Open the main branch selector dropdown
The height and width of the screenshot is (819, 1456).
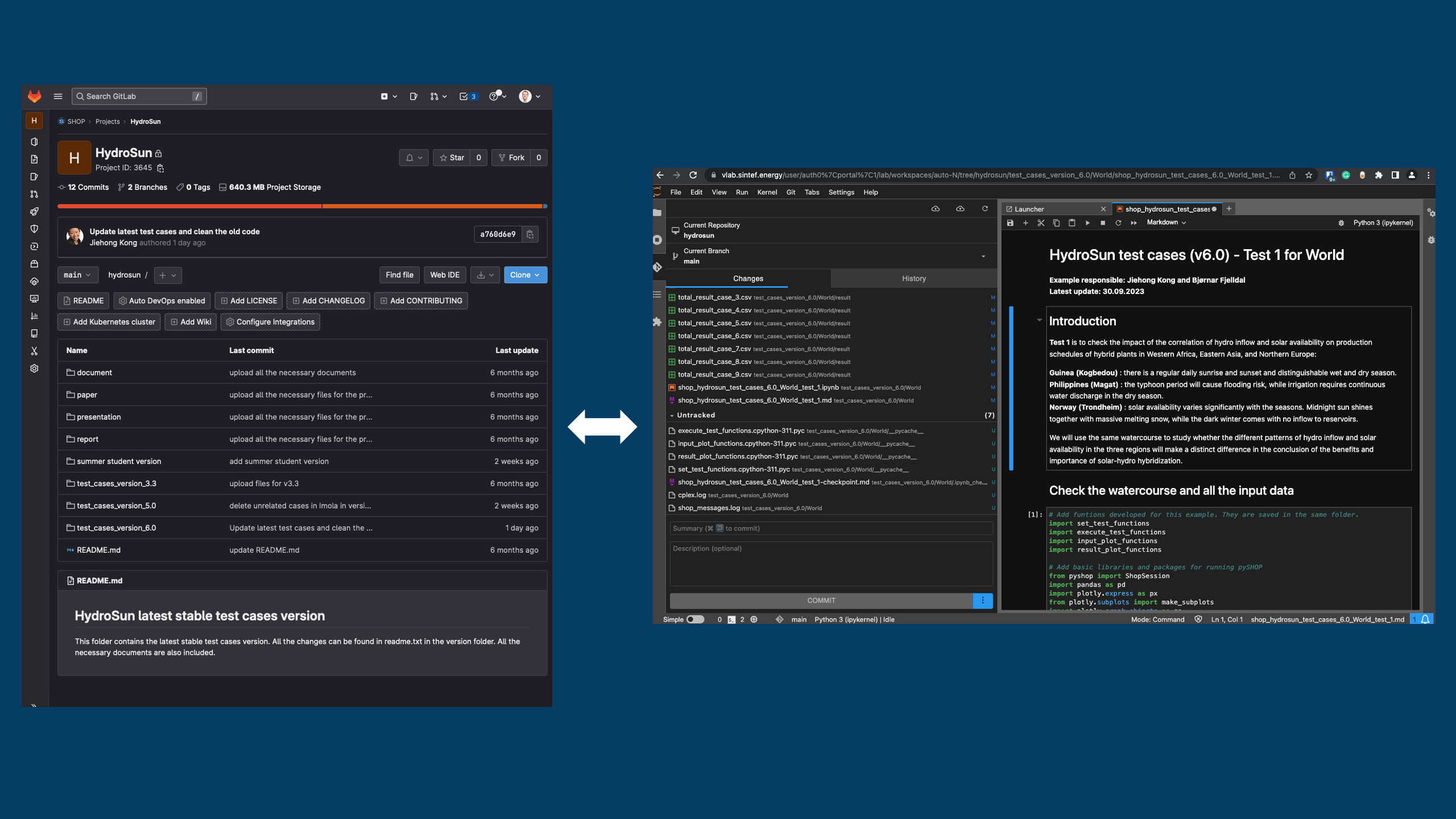tap(78, 275)
